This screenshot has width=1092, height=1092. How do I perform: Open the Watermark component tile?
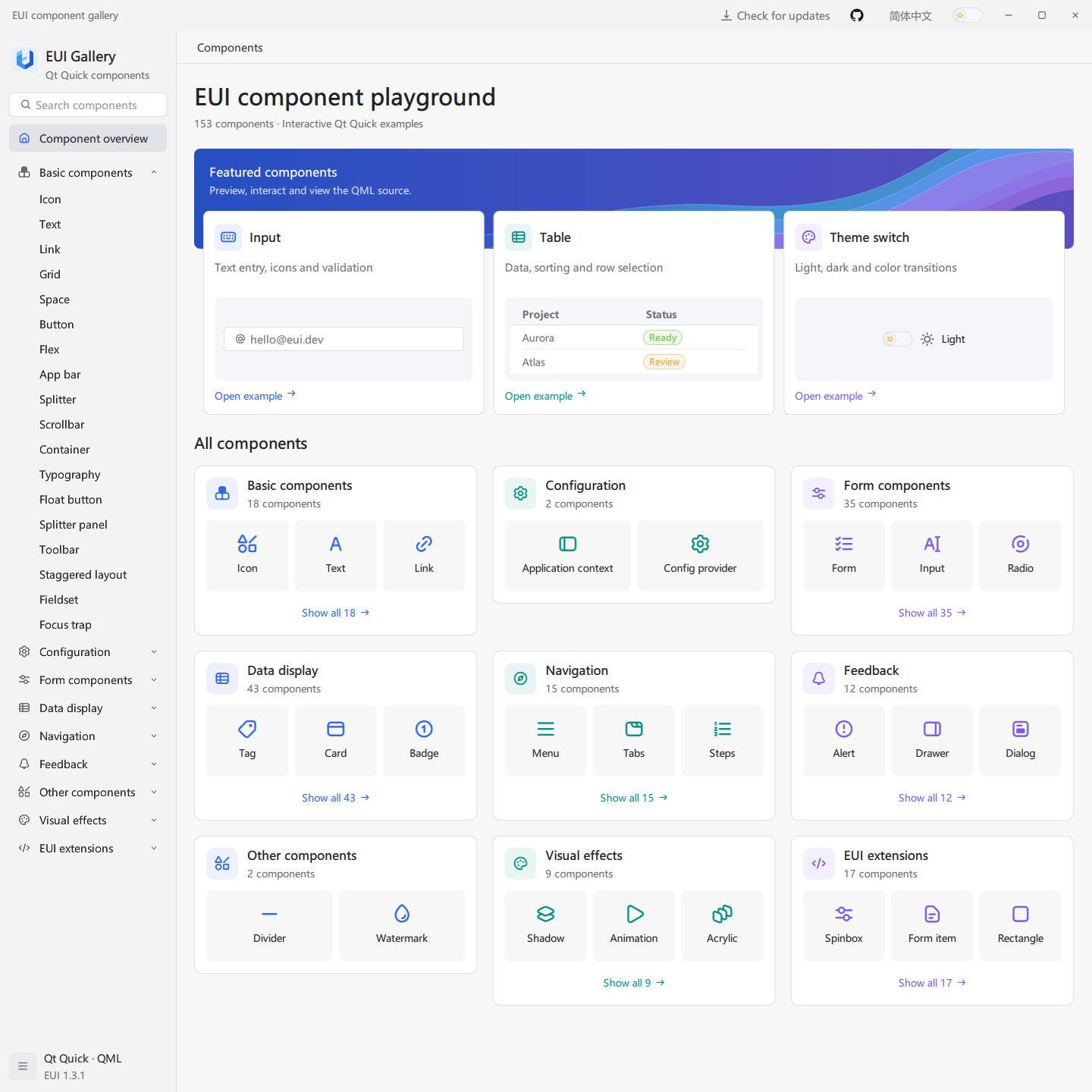pos(402,926)
